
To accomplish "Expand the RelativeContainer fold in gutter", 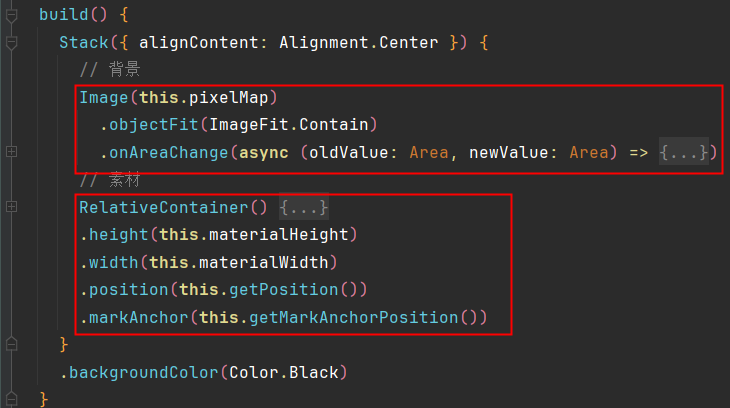I will [11, 207].
